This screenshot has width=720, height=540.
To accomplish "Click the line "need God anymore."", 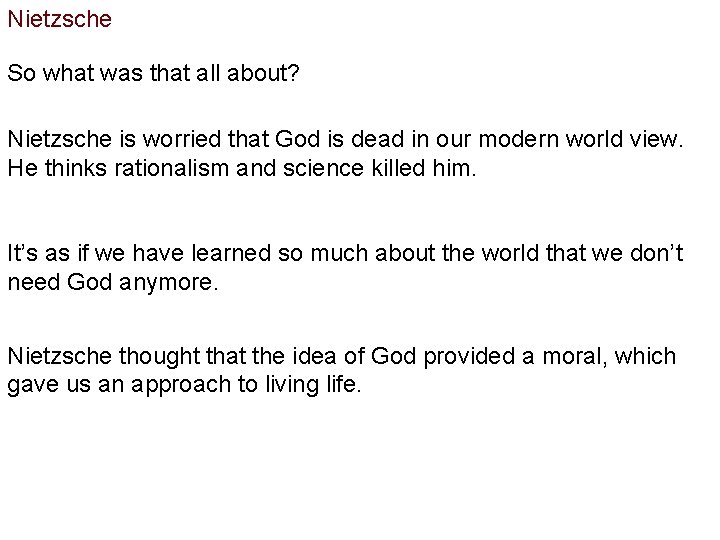I will pyautogui.click(x=112, y=282).
